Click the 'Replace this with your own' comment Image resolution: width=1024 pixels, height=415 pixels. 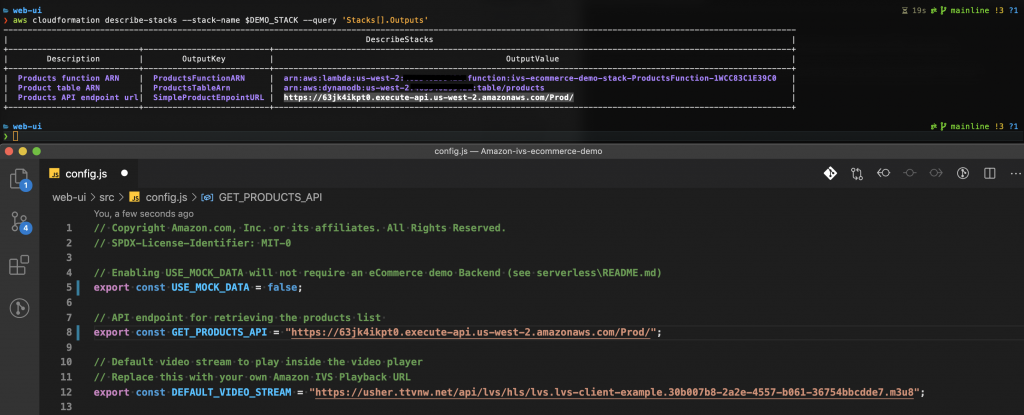point(251,377)
